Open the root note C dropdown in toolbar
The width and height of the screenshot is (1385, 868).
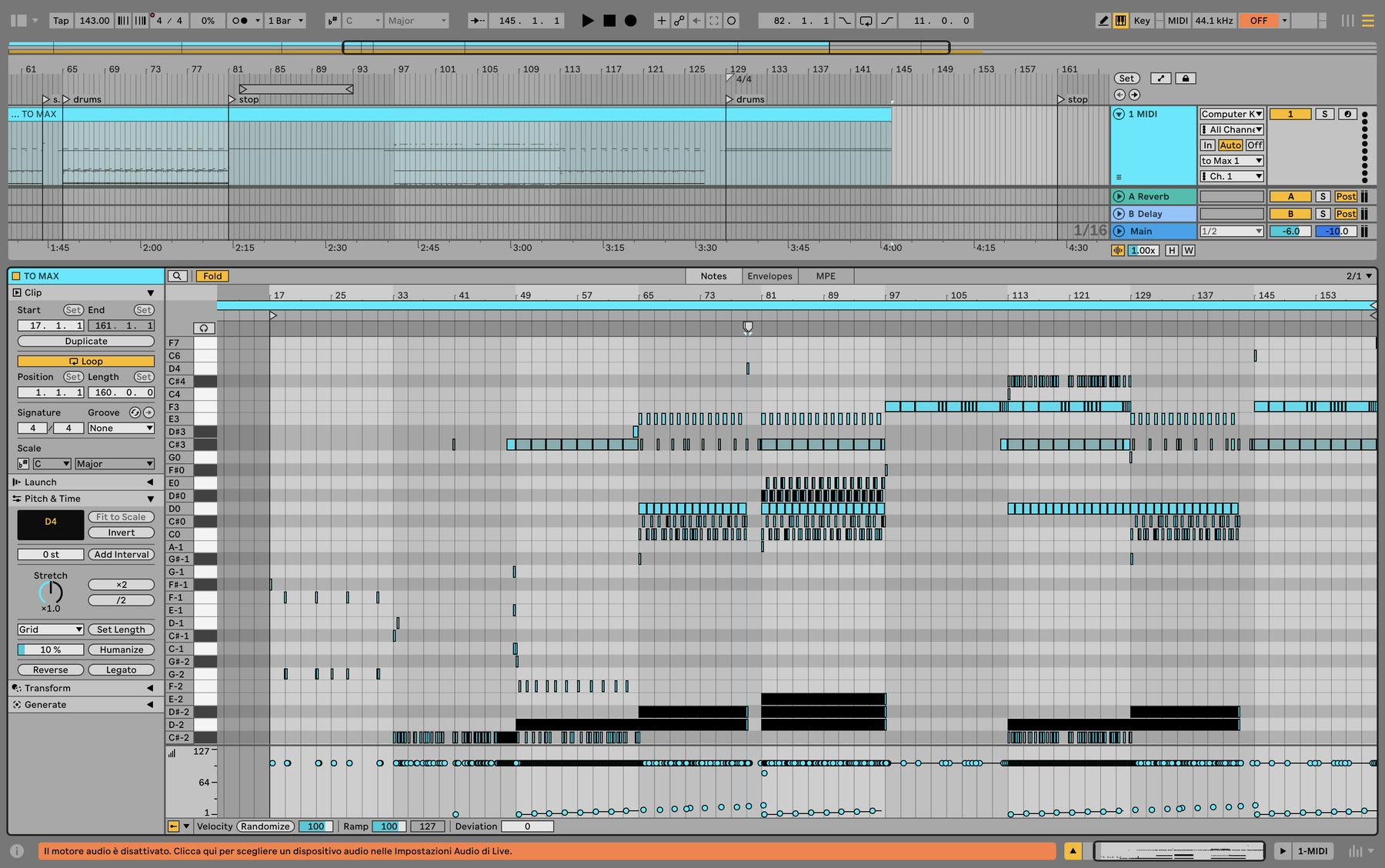362,21
